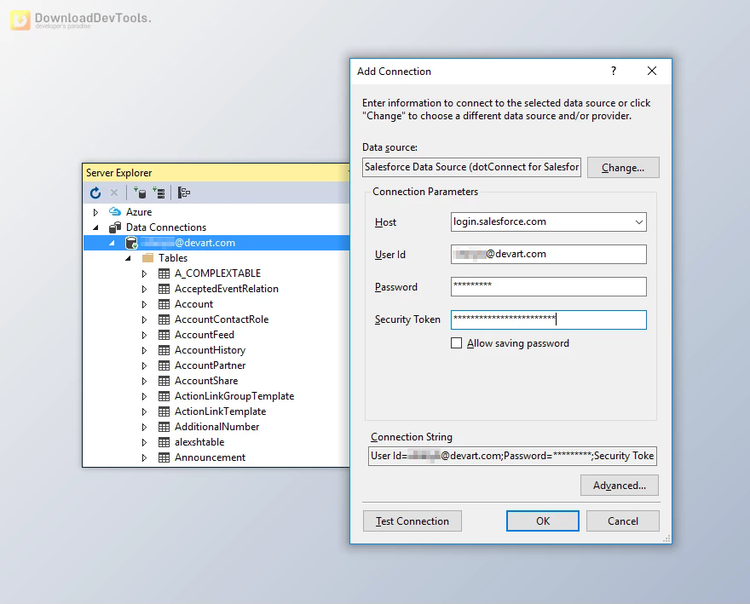Click the Tables folder icon
The height and width of the screenshot is (604, 750).
[x=148, y=258]
